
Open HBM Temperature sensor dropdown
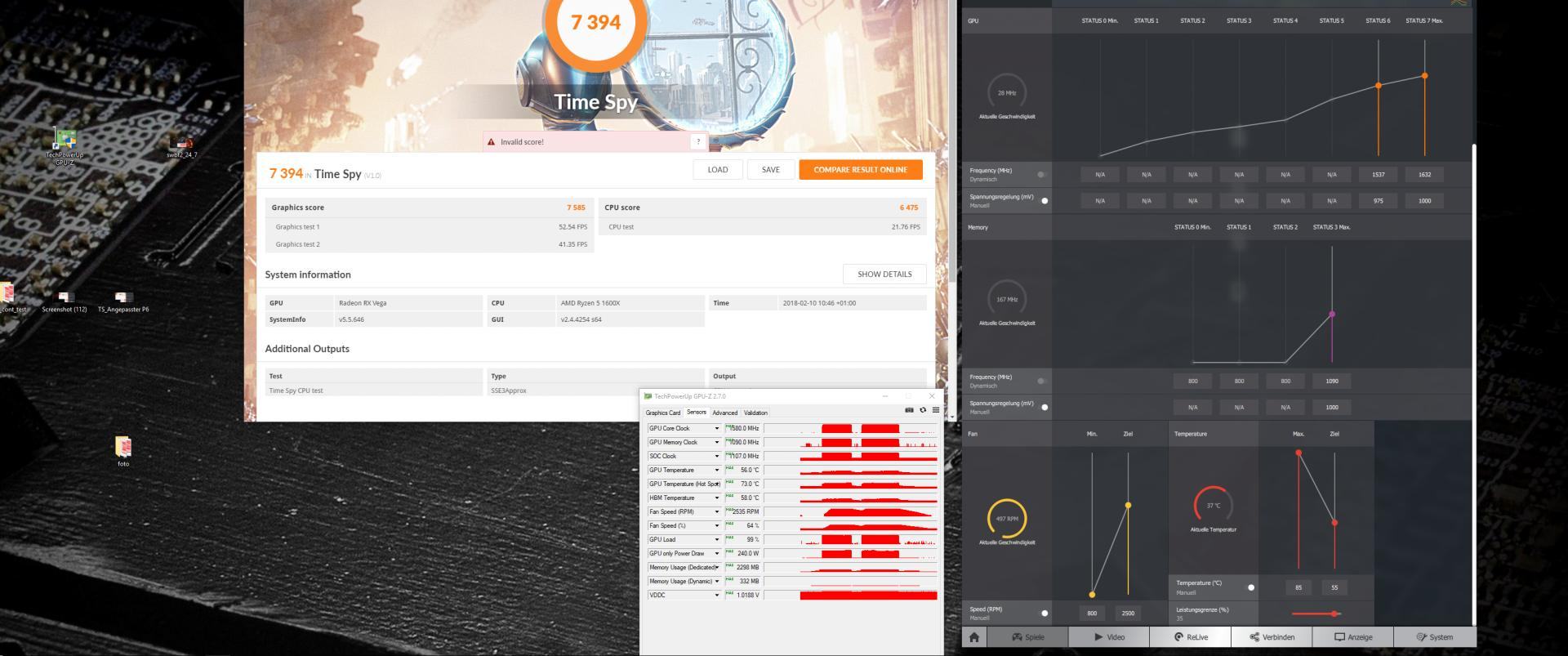(717, 498)
